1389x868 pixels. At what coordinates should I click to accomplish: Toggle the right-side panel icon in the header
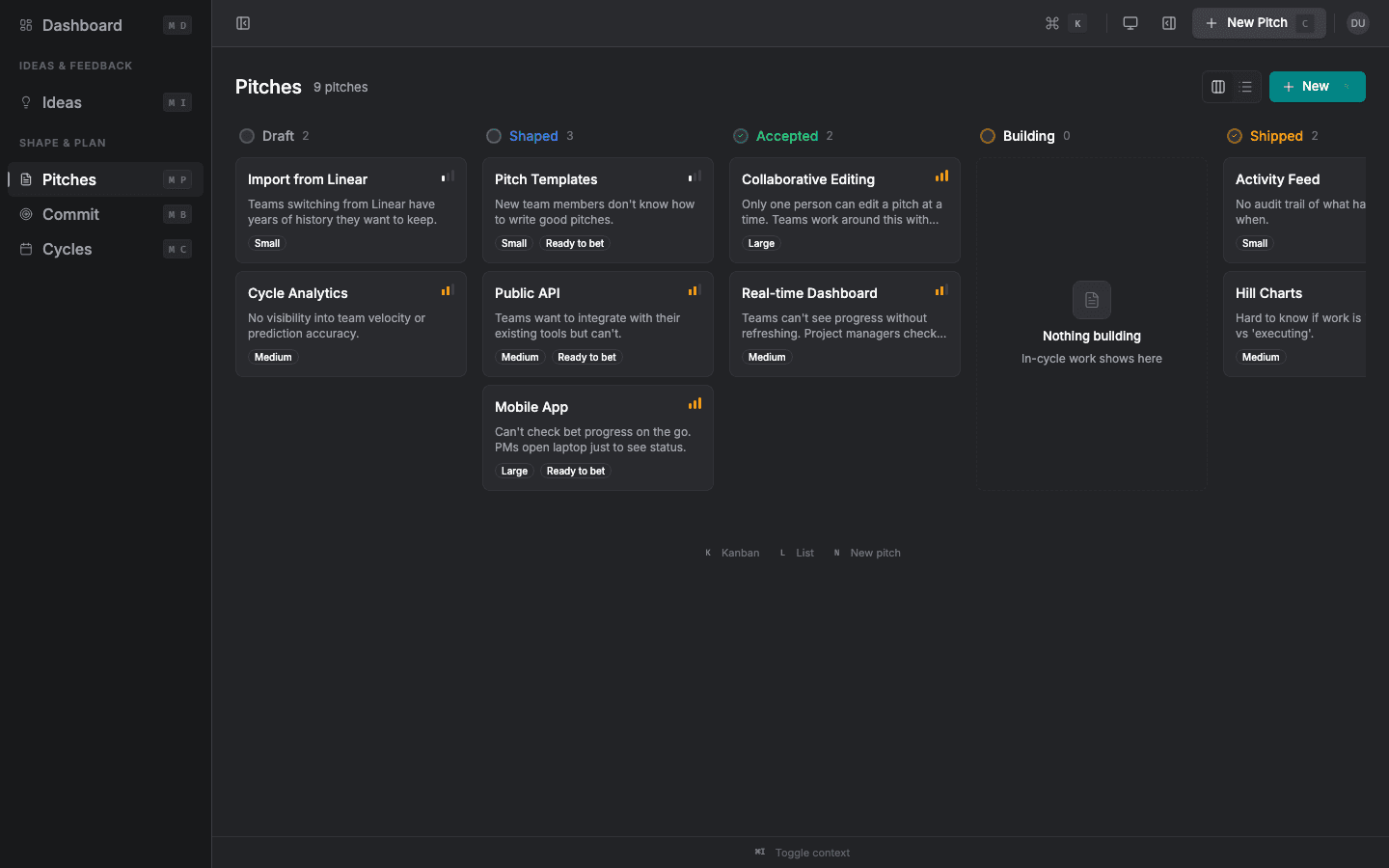(x=1168, y=22)
